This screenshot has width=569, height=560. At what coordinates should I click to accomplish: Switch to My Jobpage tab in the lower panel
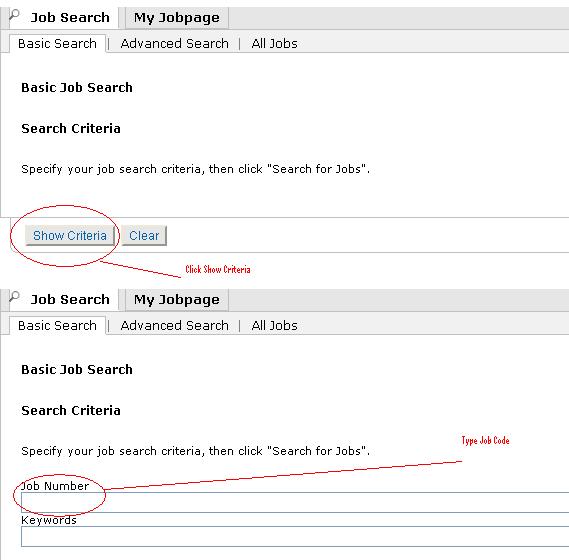point(177,300)
